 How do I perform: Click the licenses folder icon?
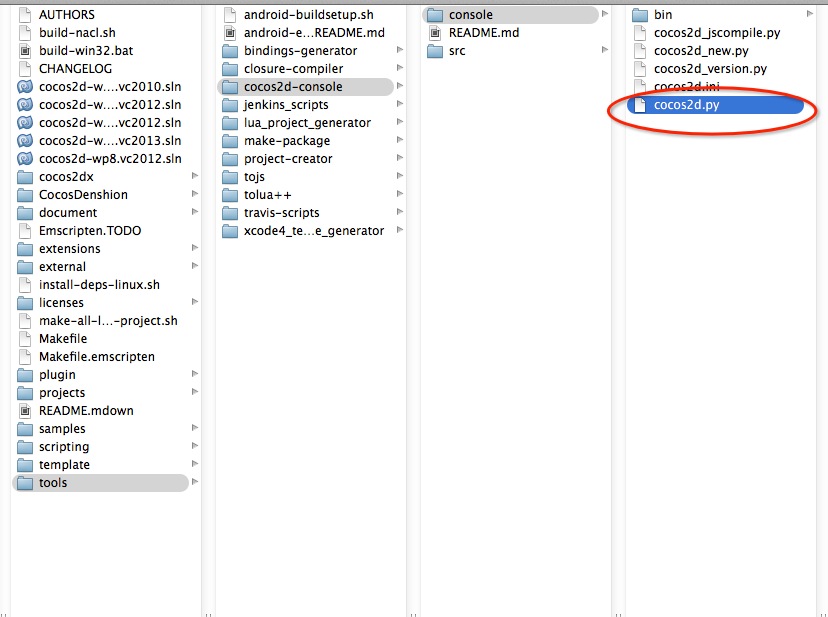(25, 303)
